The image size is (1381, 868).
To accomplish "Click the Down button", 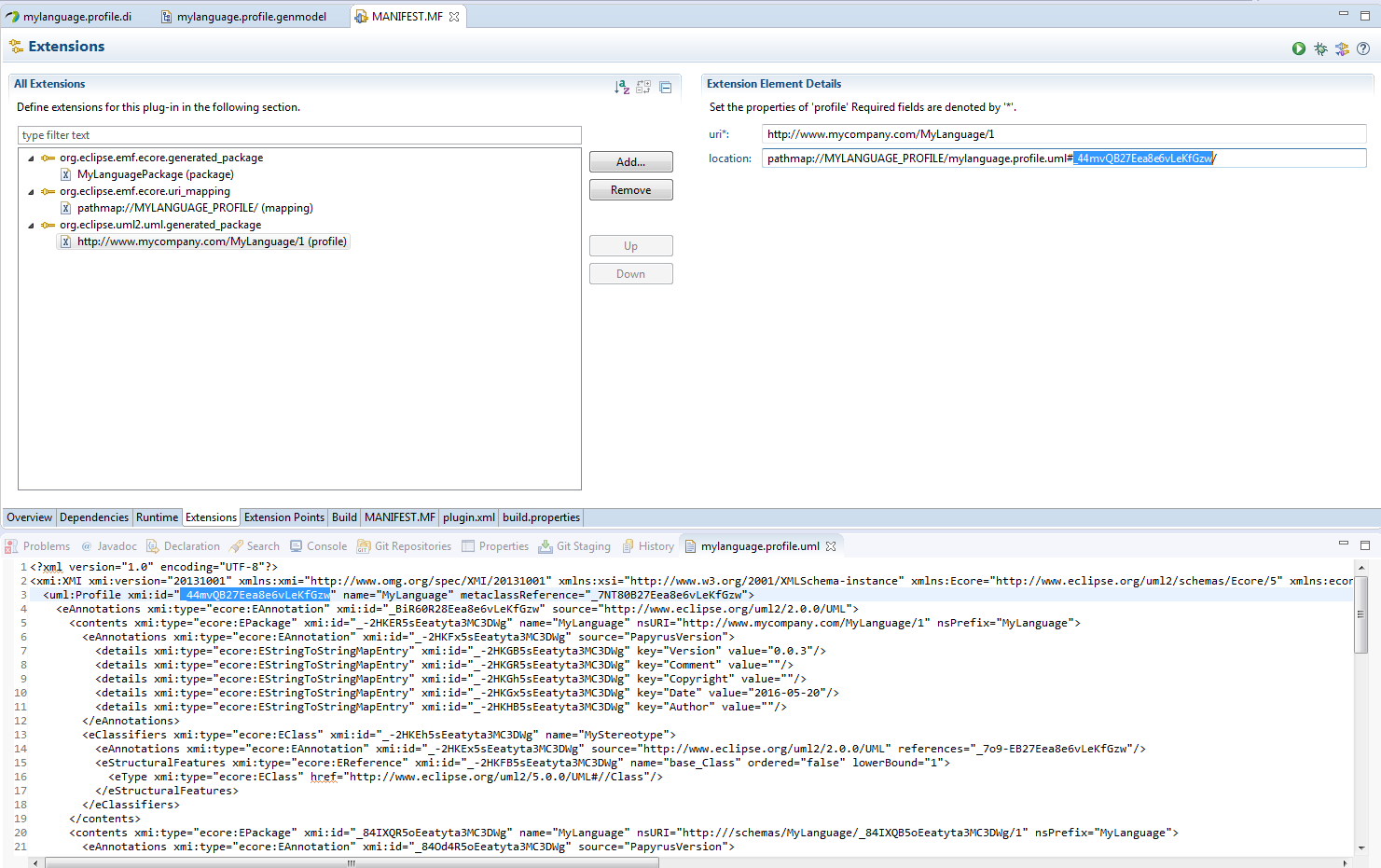I will tap(631, 274).
